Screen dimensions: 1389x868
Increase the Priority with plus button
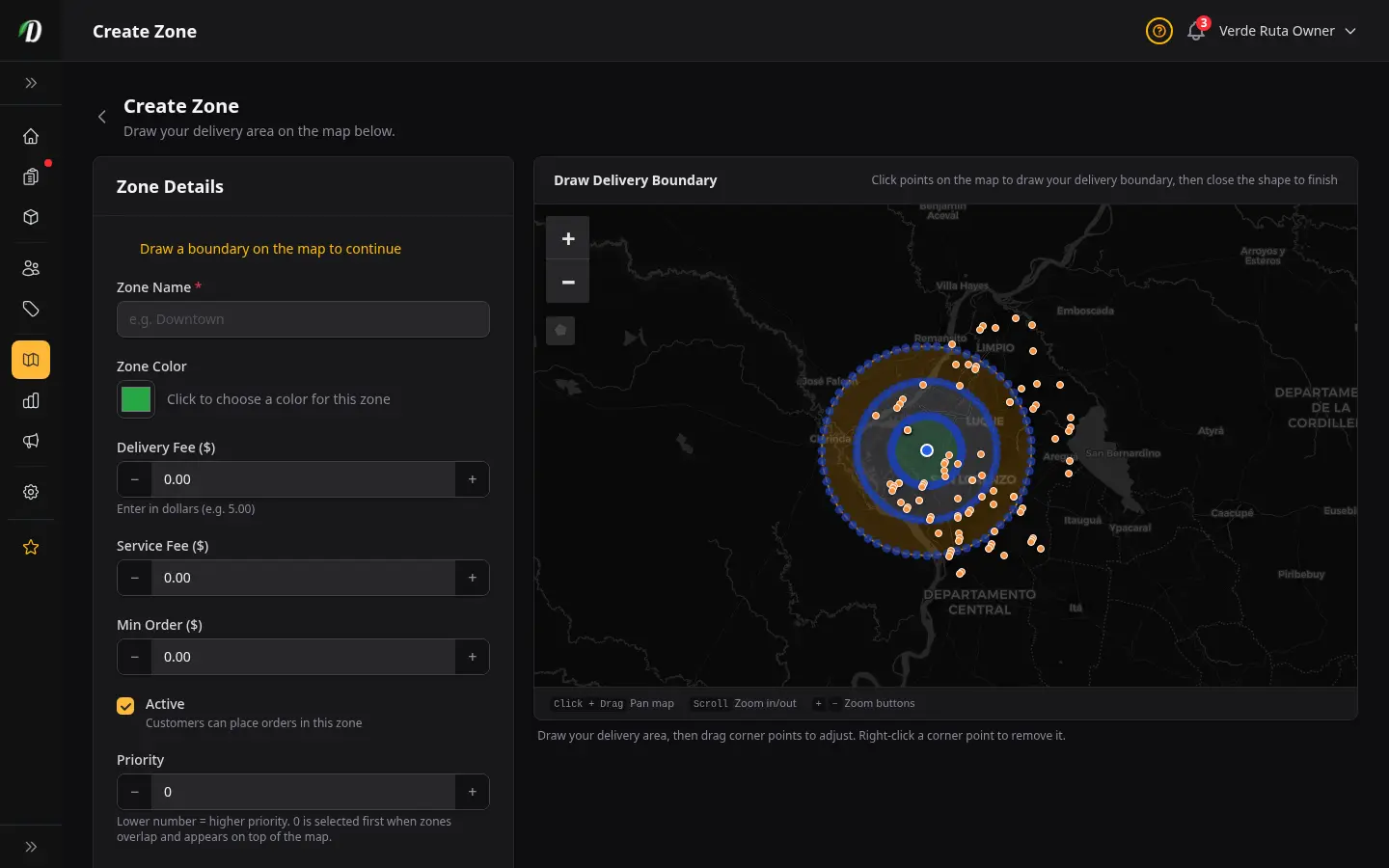472,792
